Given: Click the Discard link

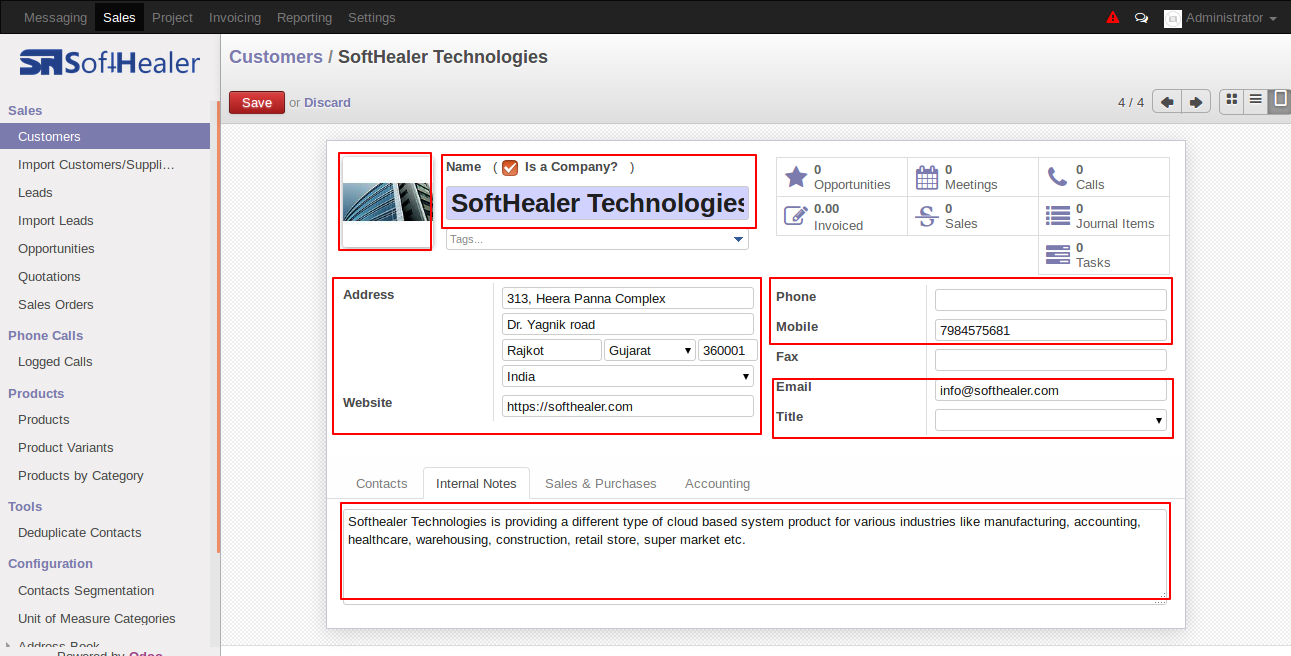Looking at the screenshot, I should (x=327, y=102).
